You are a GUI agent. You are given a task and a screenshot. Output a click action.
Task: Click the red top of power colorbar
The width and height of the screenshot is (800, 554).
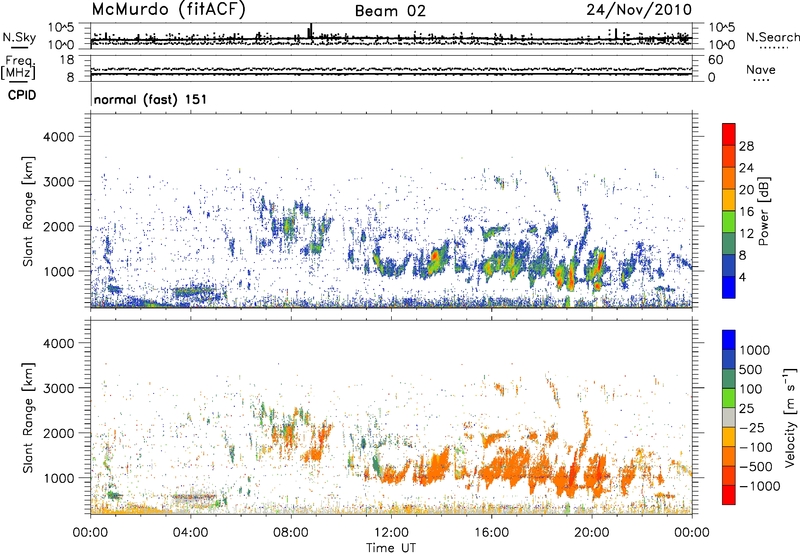point(729,134)
